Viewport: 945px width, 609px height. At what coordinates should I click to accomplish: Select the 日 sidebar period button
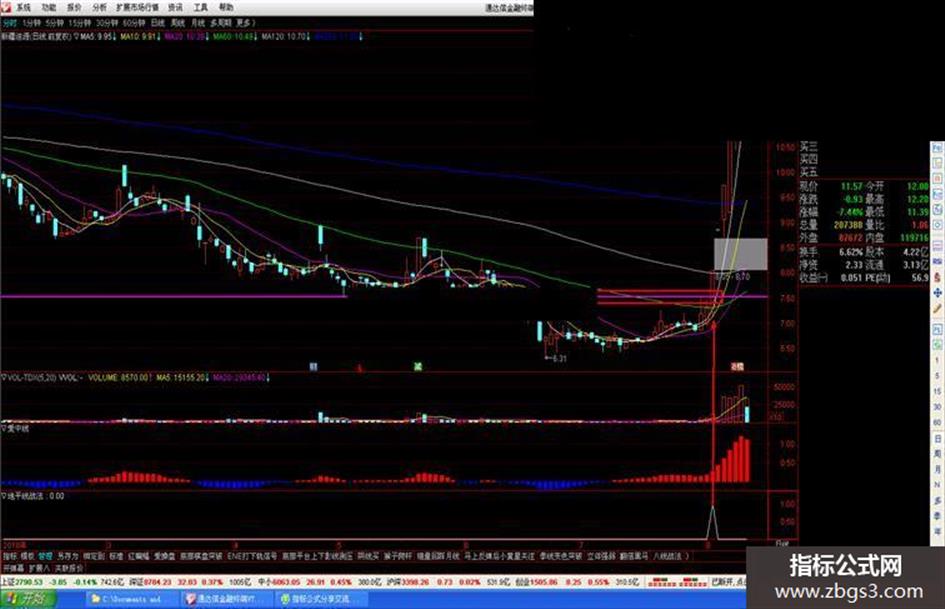pos(937,439)
